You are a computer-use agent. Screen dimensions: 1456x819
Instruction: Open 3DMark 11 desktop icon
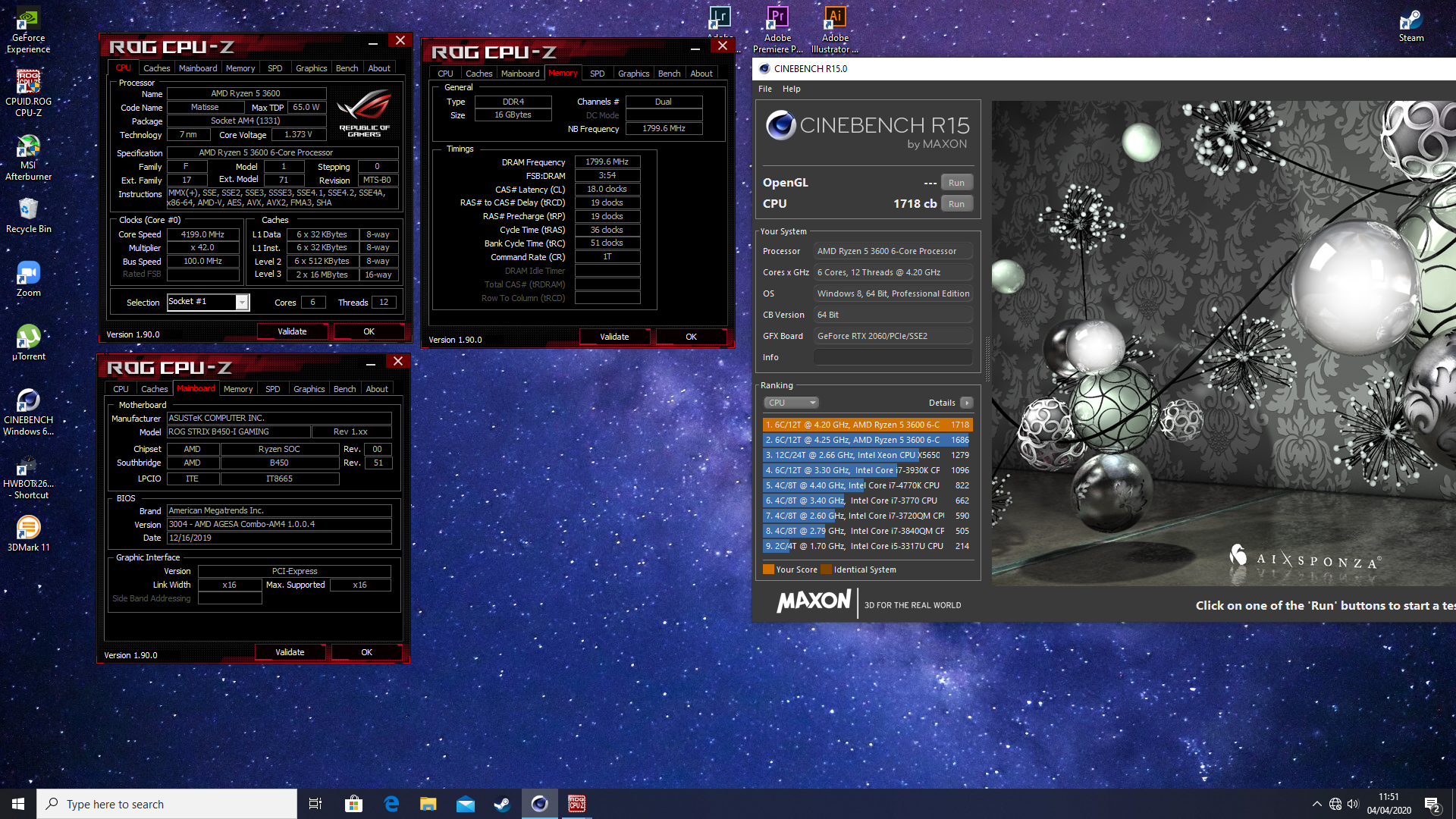coord(28,533)
